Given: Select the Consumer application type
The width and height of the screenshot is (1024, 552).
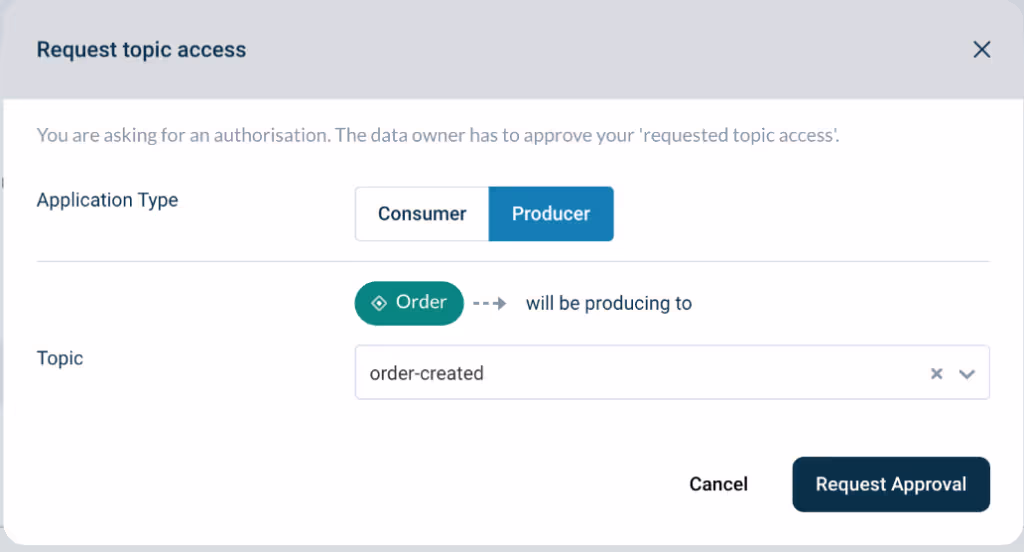Looking at the screenshot, I should pos(422,214).
